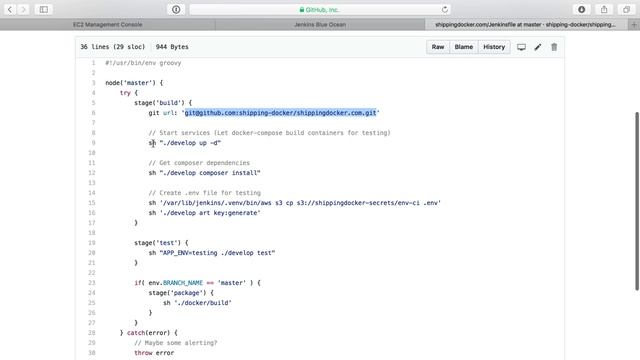Add a new tab
Viewport: 640px width, 360px height.
tap(634, 25)
